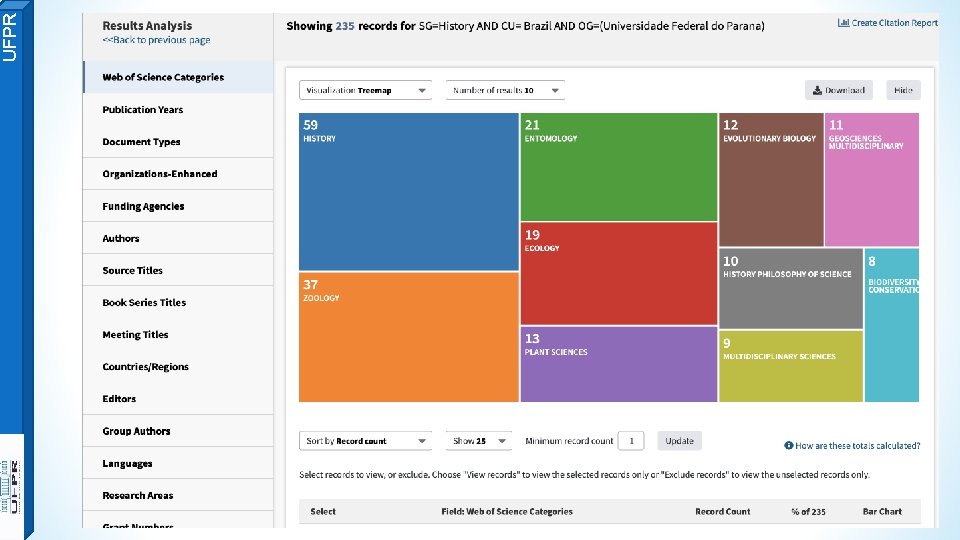
Task: Click the info icon beside totals help
Action: click(x=789, y=446)
